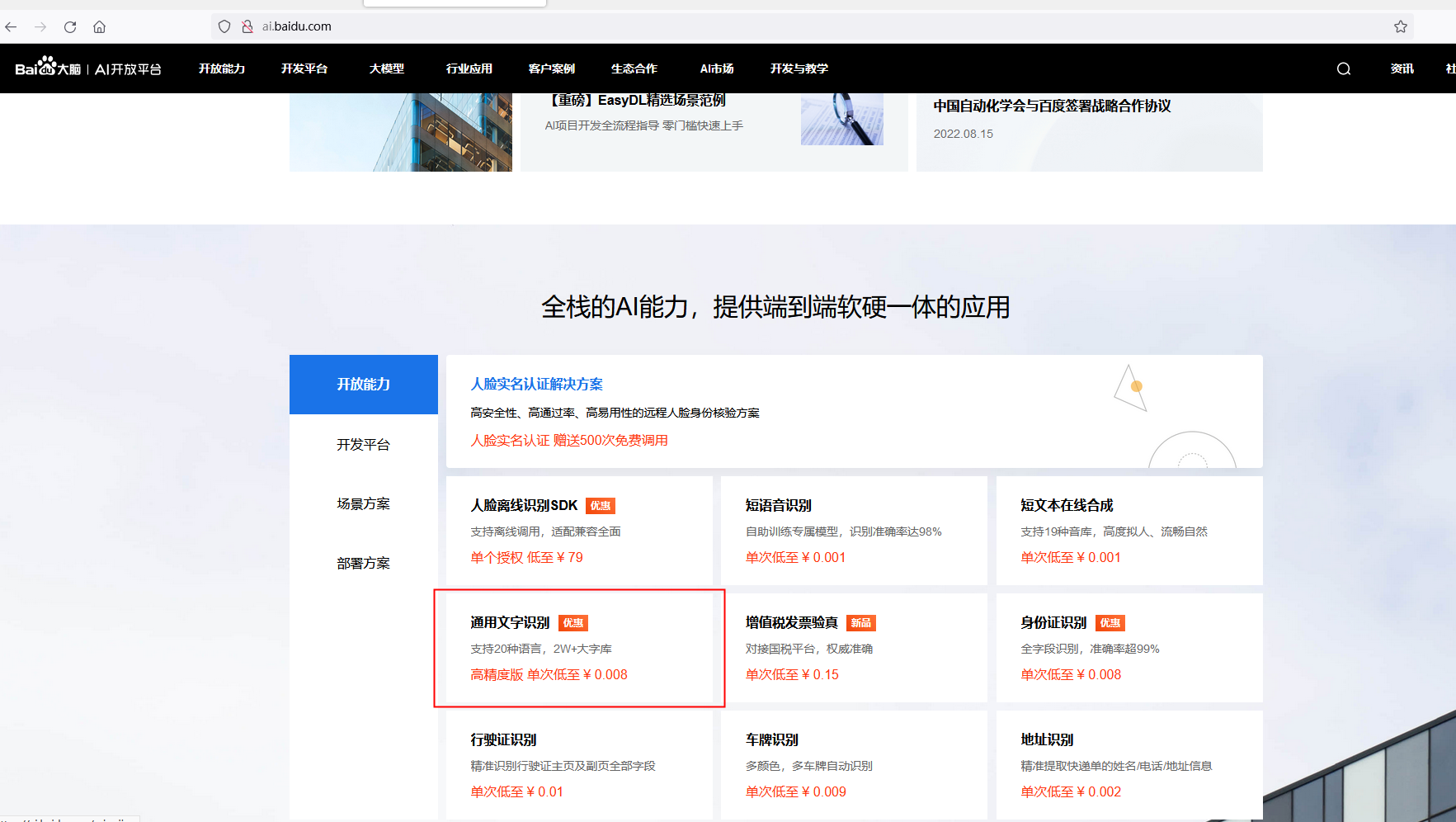Open the 行业应用 top menu
Screen dimensions: 1456x822
tap(469, 68)
